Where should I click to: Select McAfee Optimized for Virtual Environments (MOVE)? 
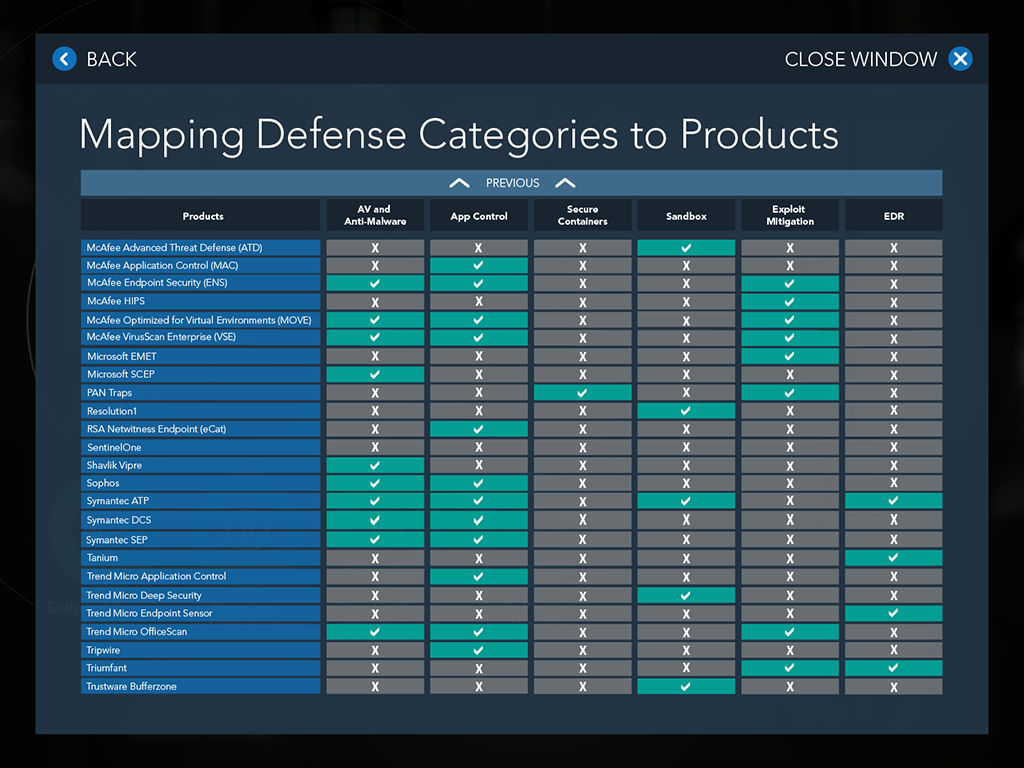(x=200, y=320)
